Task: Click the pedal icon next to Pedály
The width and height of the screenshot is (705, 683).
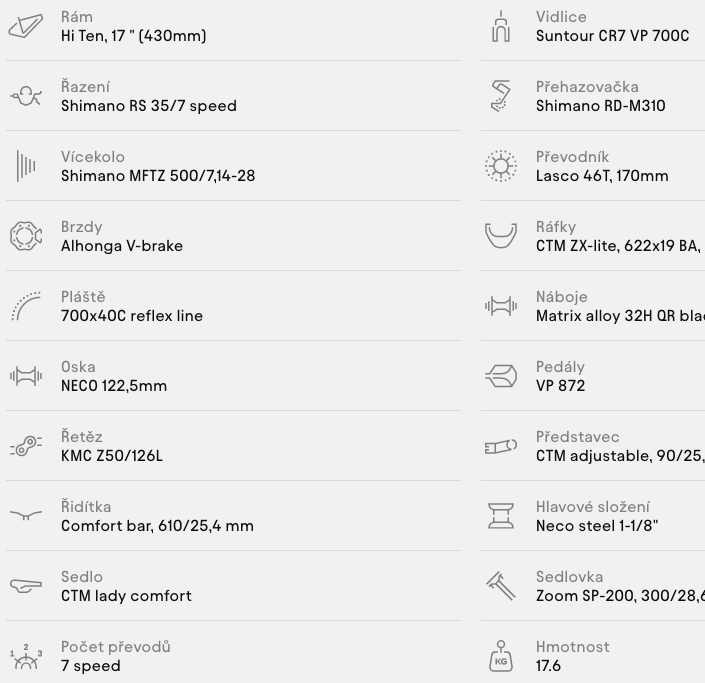Action: coord(501,376)
